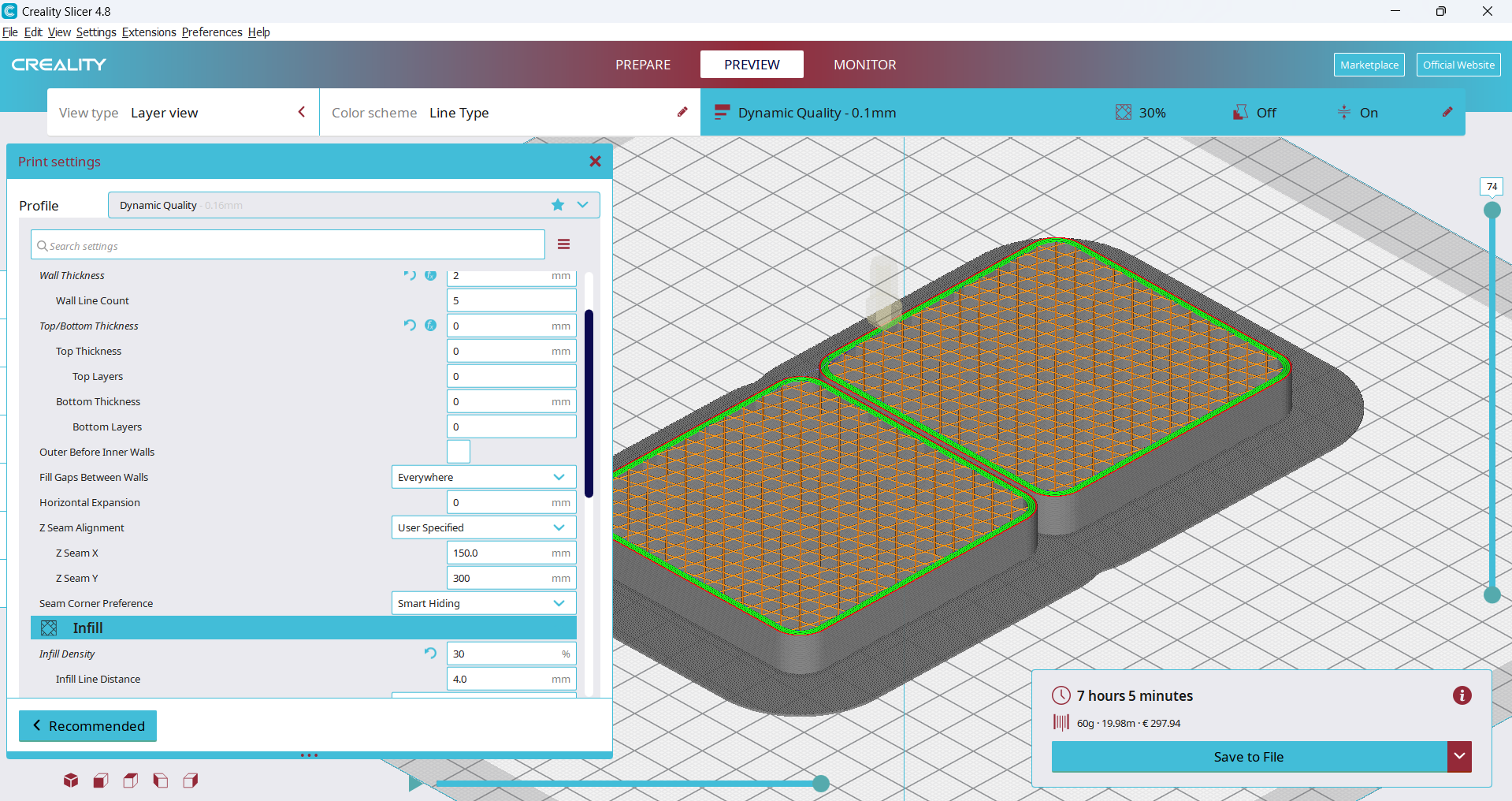Switch to top view cube icon
Viewport: 1512px width, 801px height.
pos(131,781)
